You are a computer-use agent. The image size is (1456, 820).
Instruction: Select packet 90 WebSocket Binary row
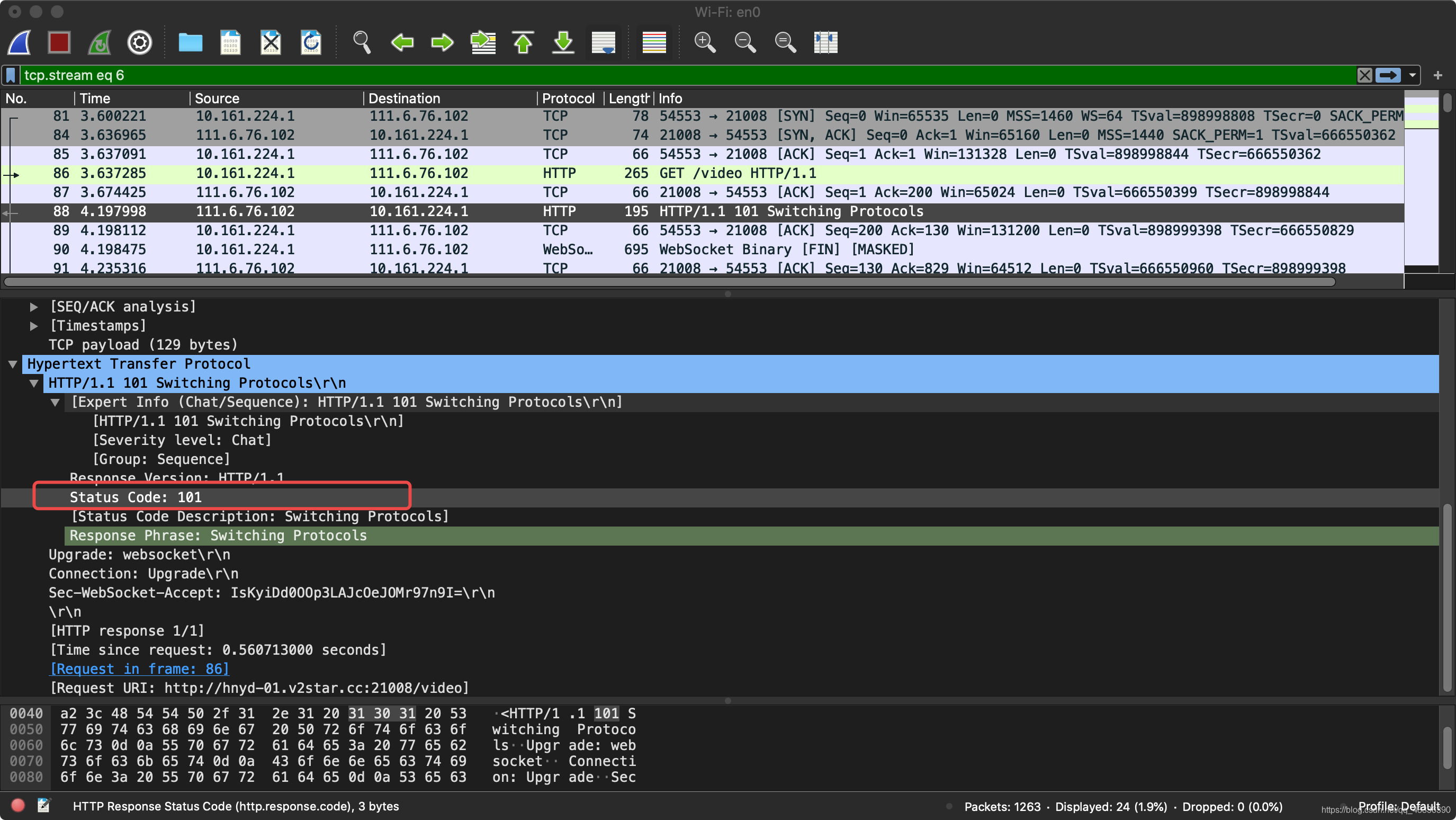coord(703,249)
